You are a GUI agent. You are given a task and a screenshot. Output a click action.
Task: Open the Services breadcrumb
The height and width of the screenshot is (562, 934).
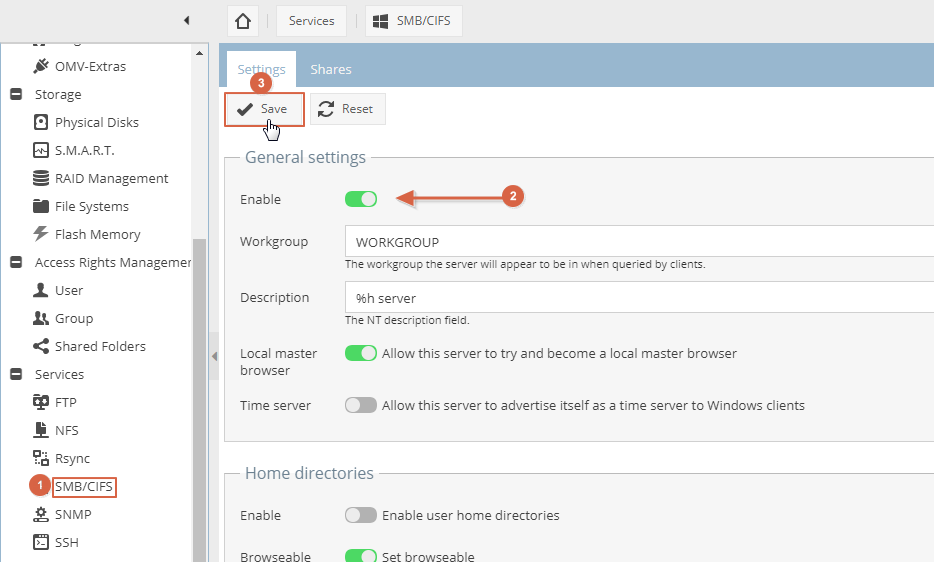click(312, 21)
